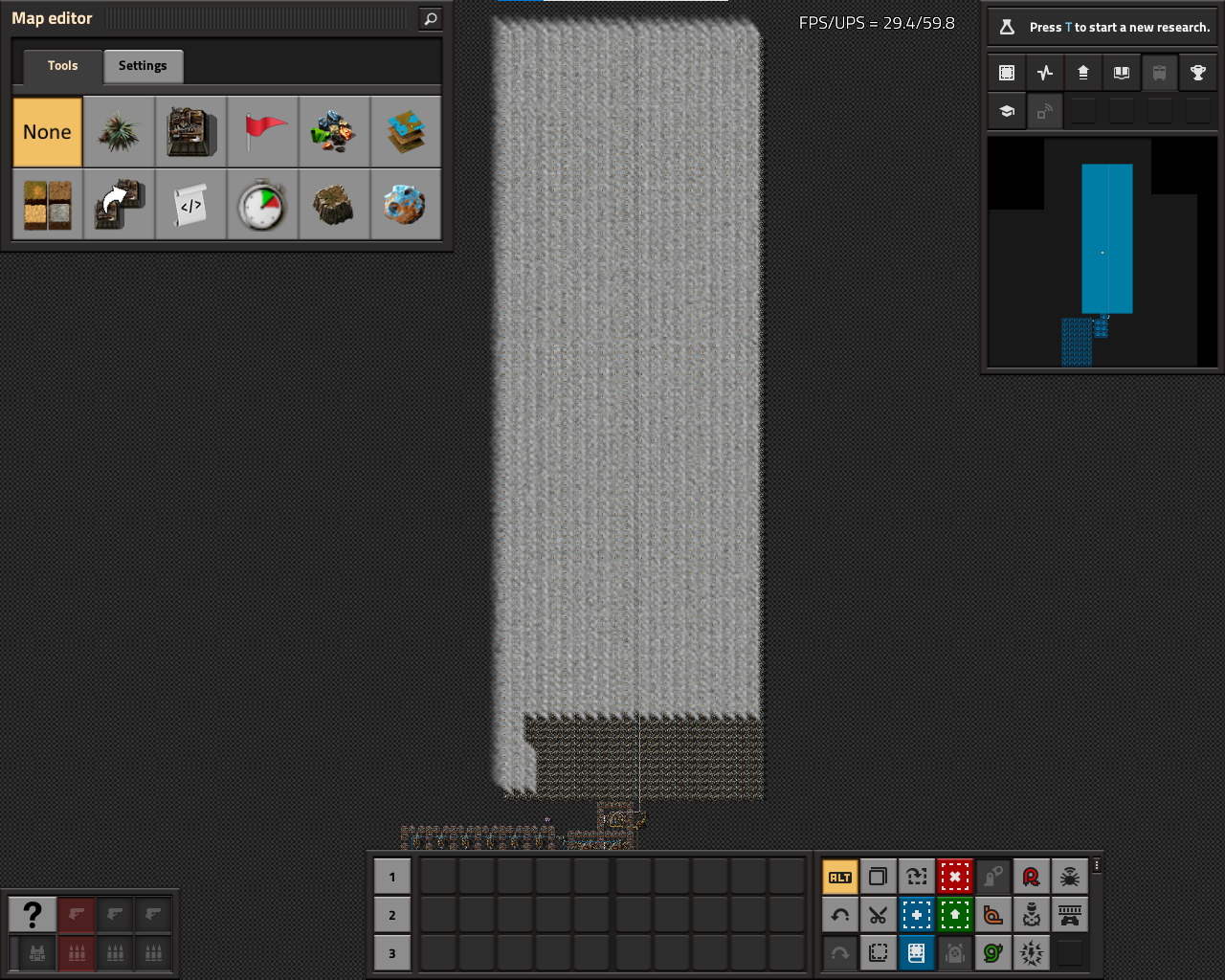
Task: Switch to the Tools tab
Action: pyautogui.click(x=63, y=66)
